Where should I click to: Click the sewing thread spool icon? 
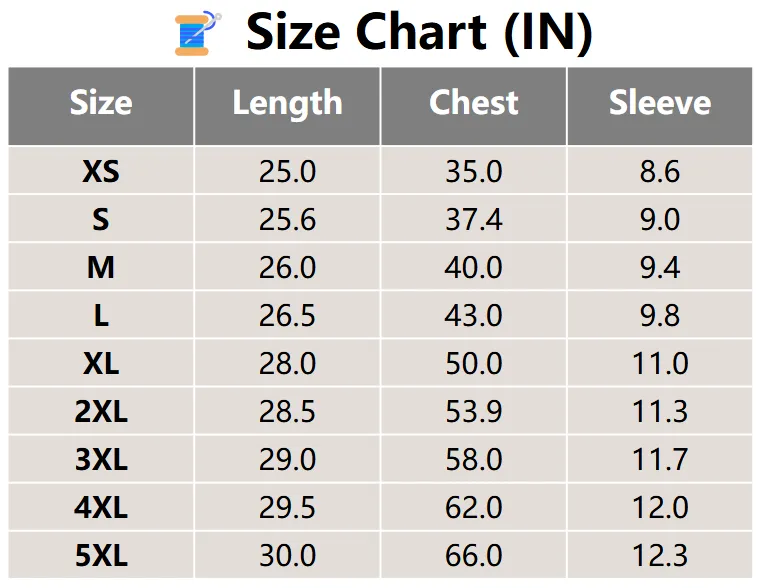coord(199,33)
